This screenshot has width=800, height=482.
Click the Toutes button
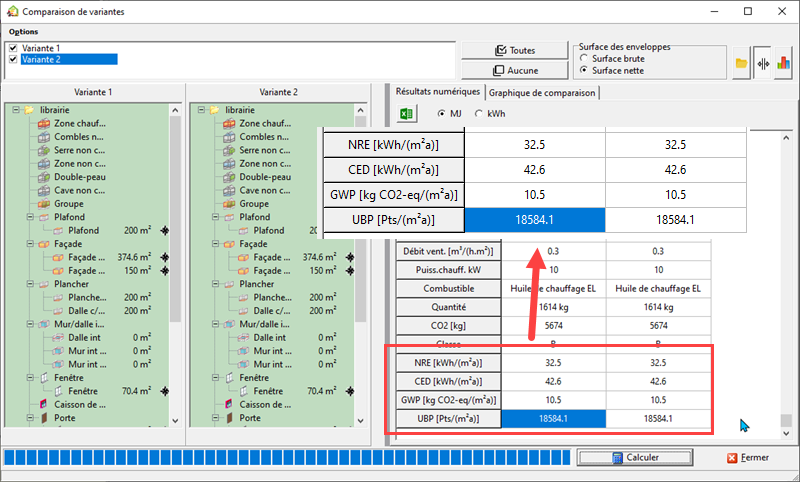(515, 50)
